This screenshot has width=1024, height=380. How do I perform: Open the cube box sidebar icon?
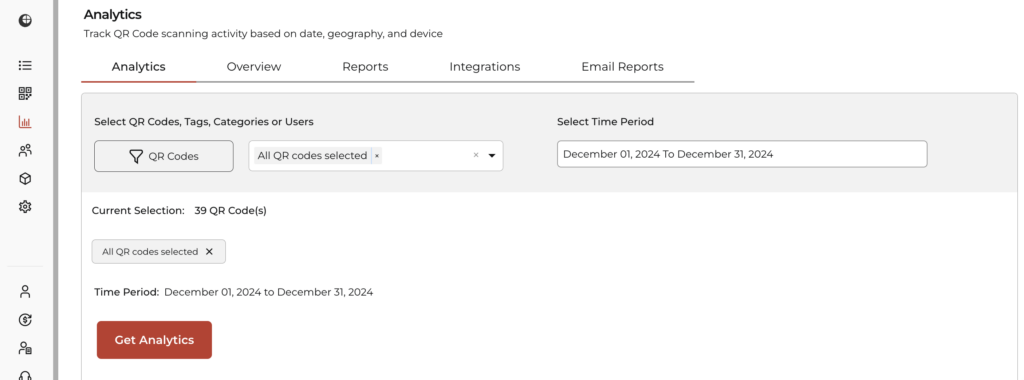point(25,178)
